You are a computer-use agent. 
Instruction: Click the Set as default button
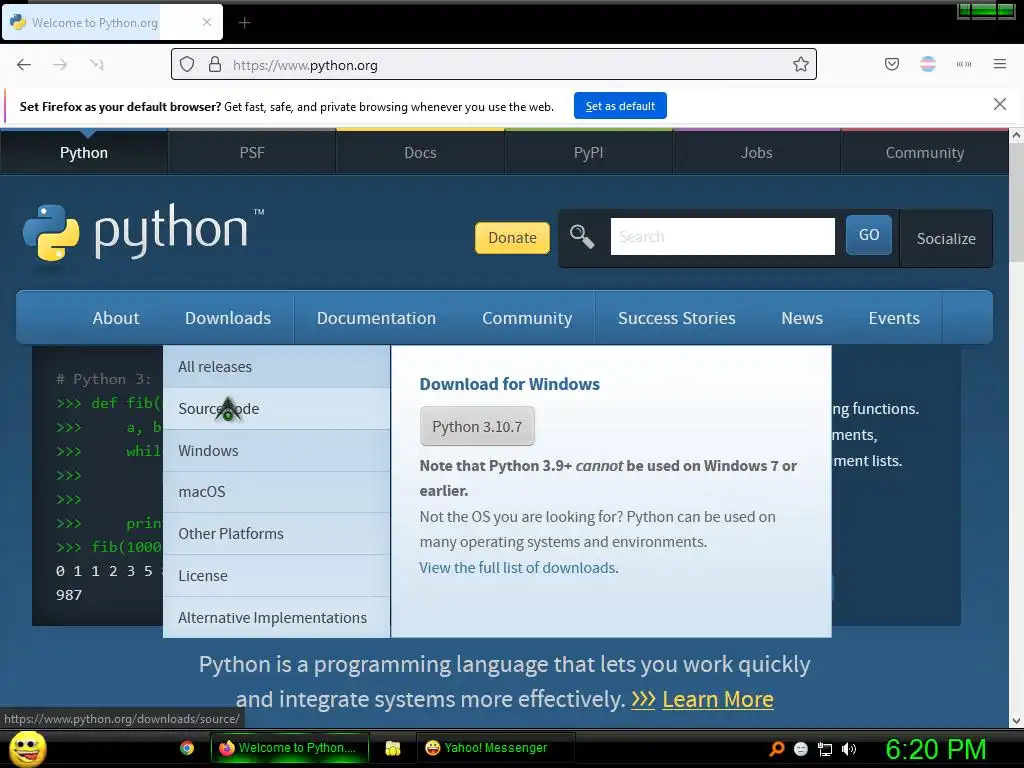[620, 106]
